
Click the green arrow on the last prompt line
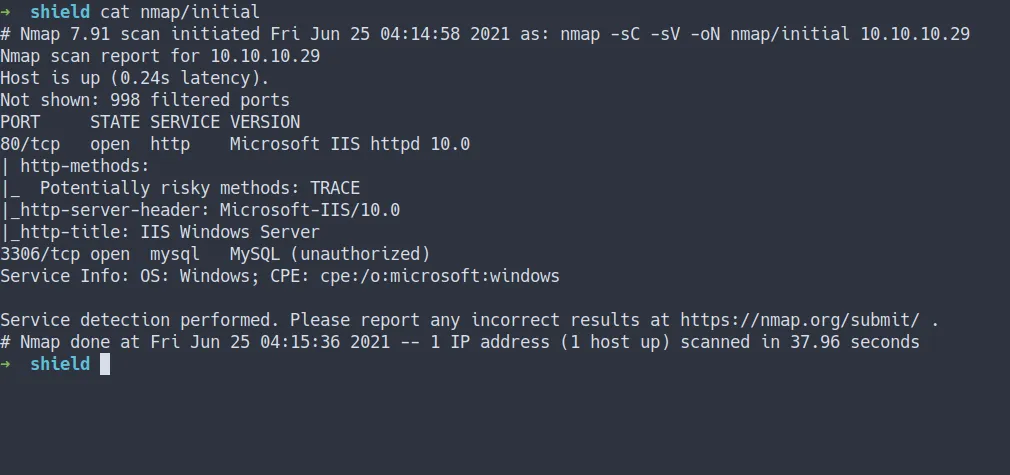coord(6,365)
